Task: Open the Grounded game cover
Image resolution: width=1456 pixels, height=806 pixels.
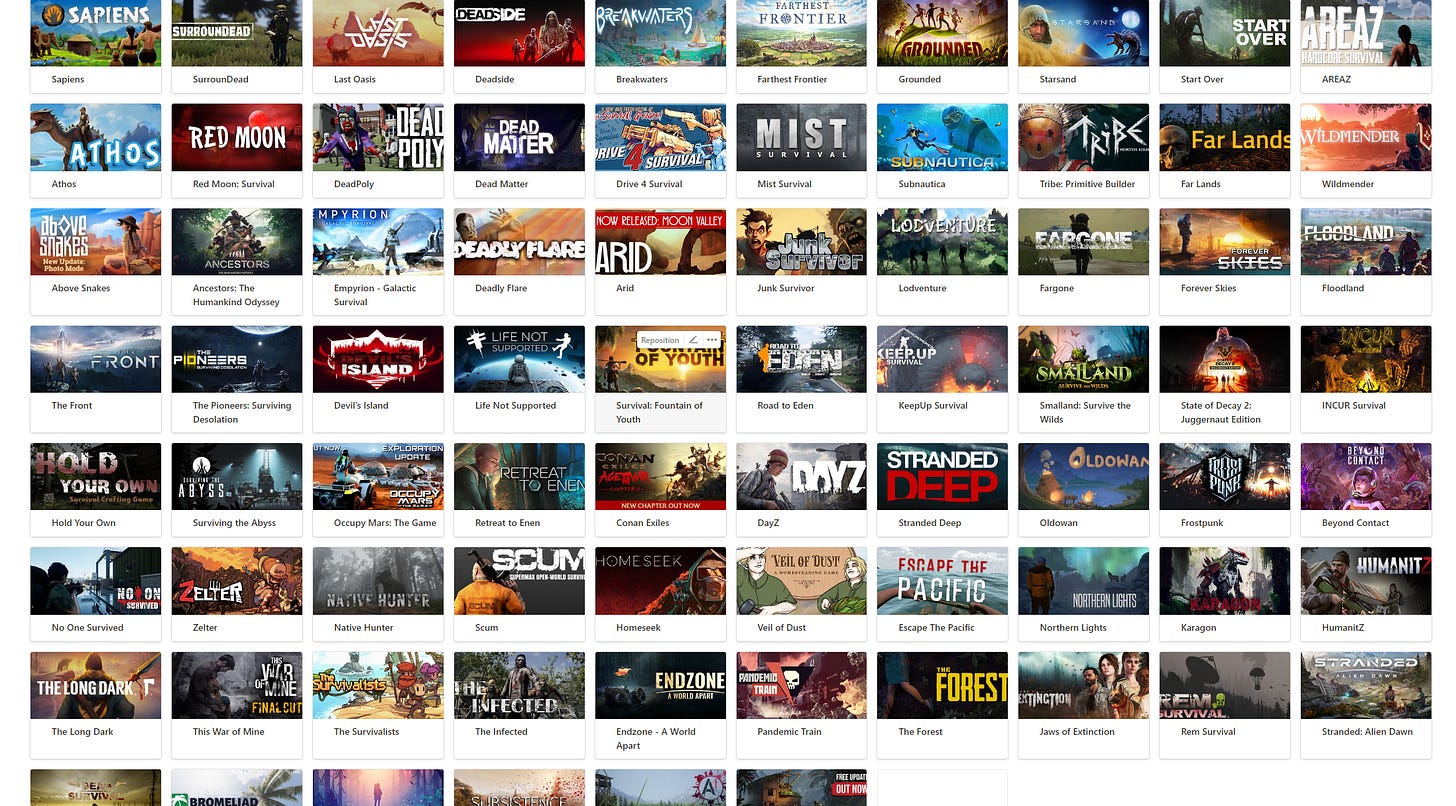Action: click(x=943, y=33)
